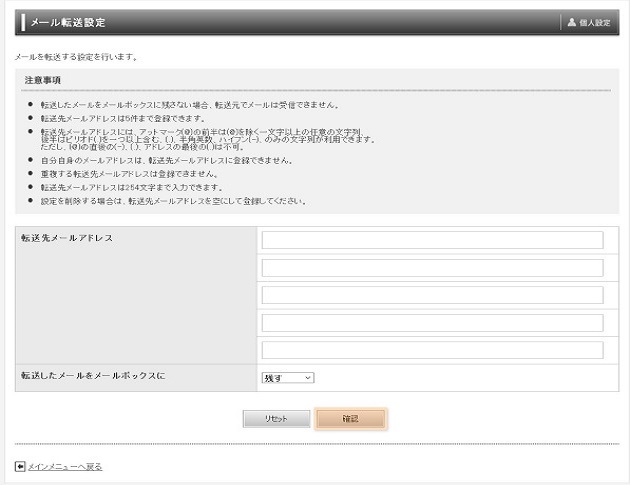Click the 転送先メールアドレス row label

click(67, 238)
